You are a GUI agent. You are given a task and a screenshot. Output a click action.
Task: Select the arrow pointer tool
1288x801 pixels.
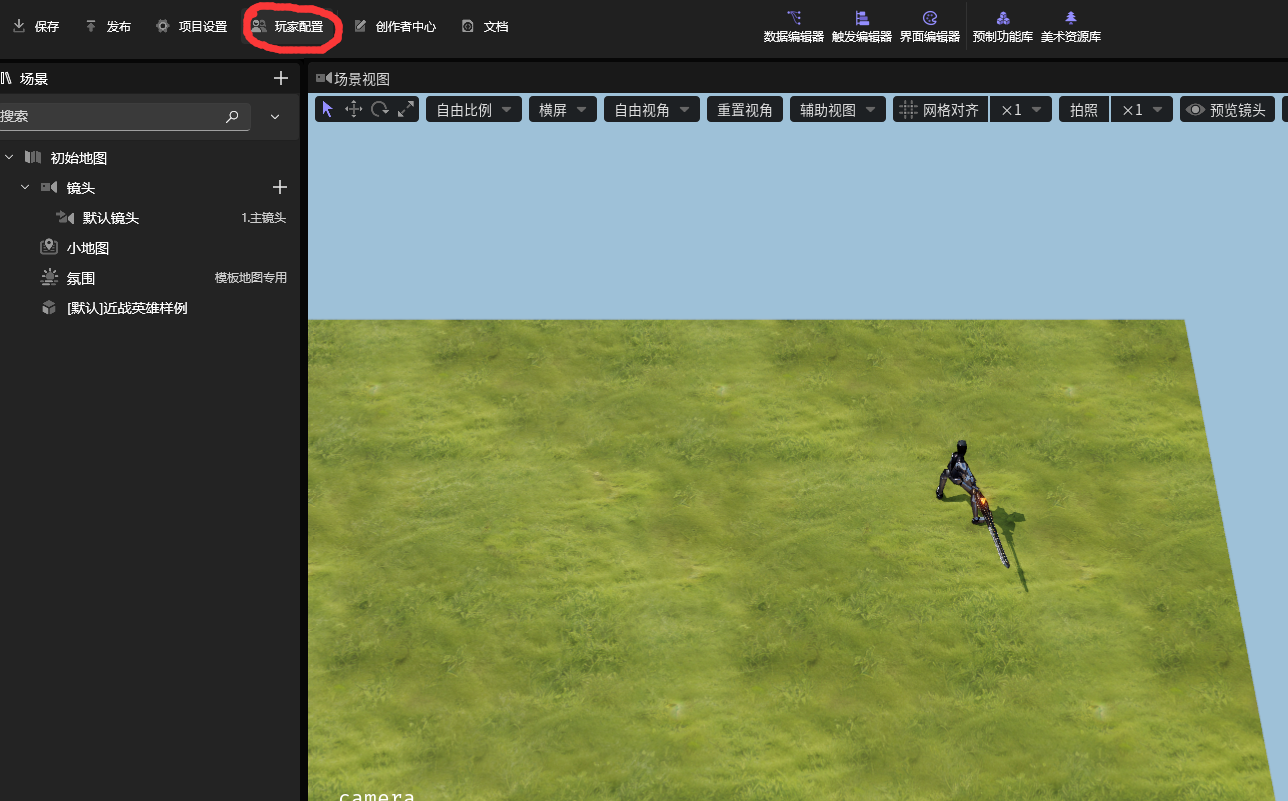[328, 110]
